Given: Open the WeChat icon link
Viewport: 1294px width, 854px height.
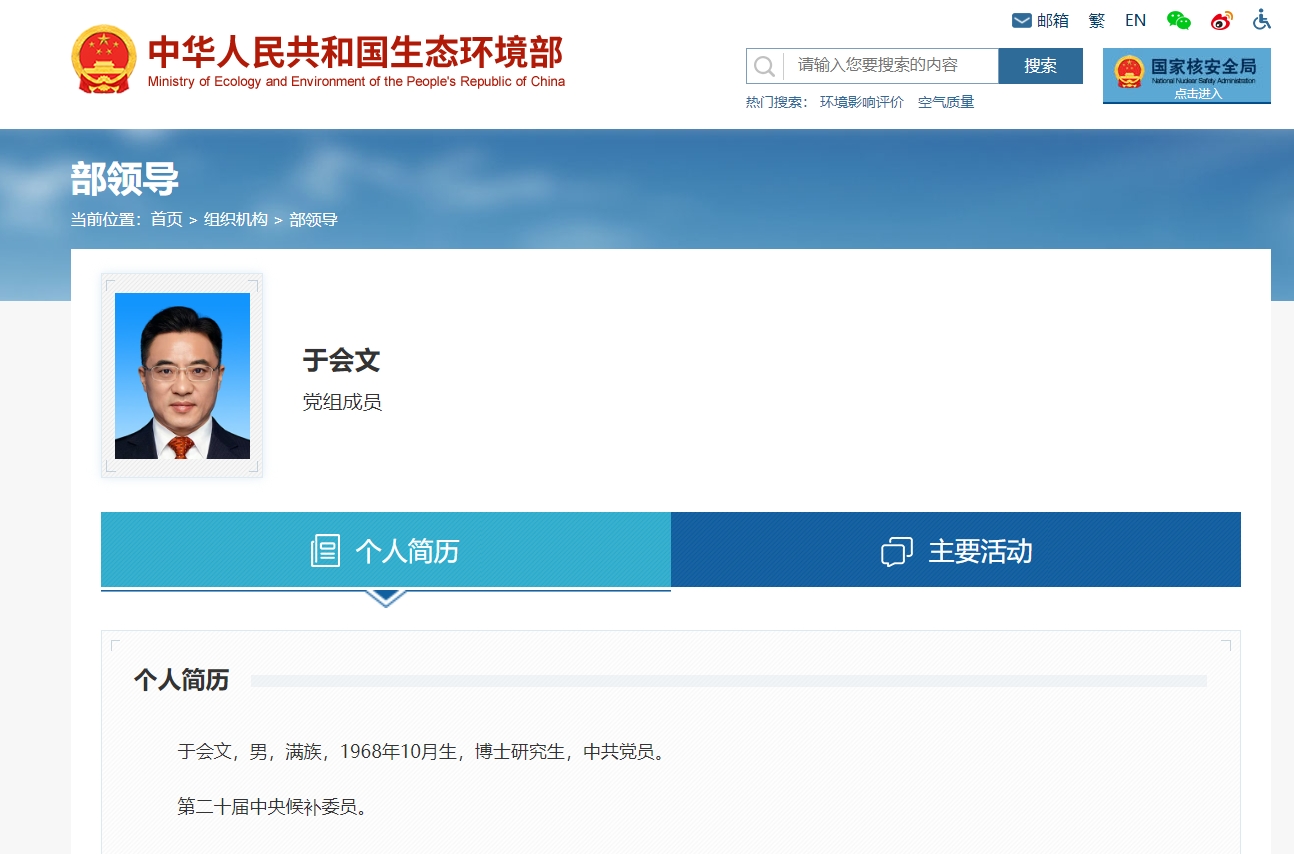Looking at the screenshot, I should tap(1179, 20).
